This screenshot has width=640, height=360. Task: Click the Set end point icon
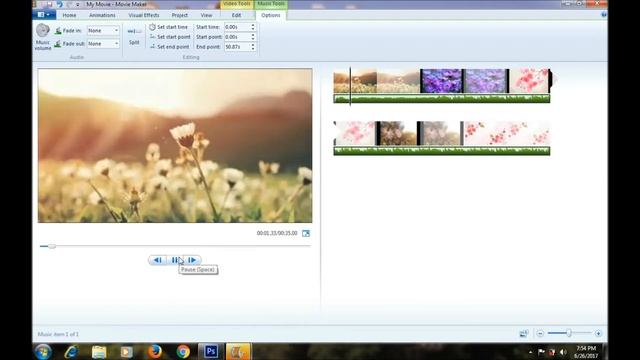click(x=152, y=47)
